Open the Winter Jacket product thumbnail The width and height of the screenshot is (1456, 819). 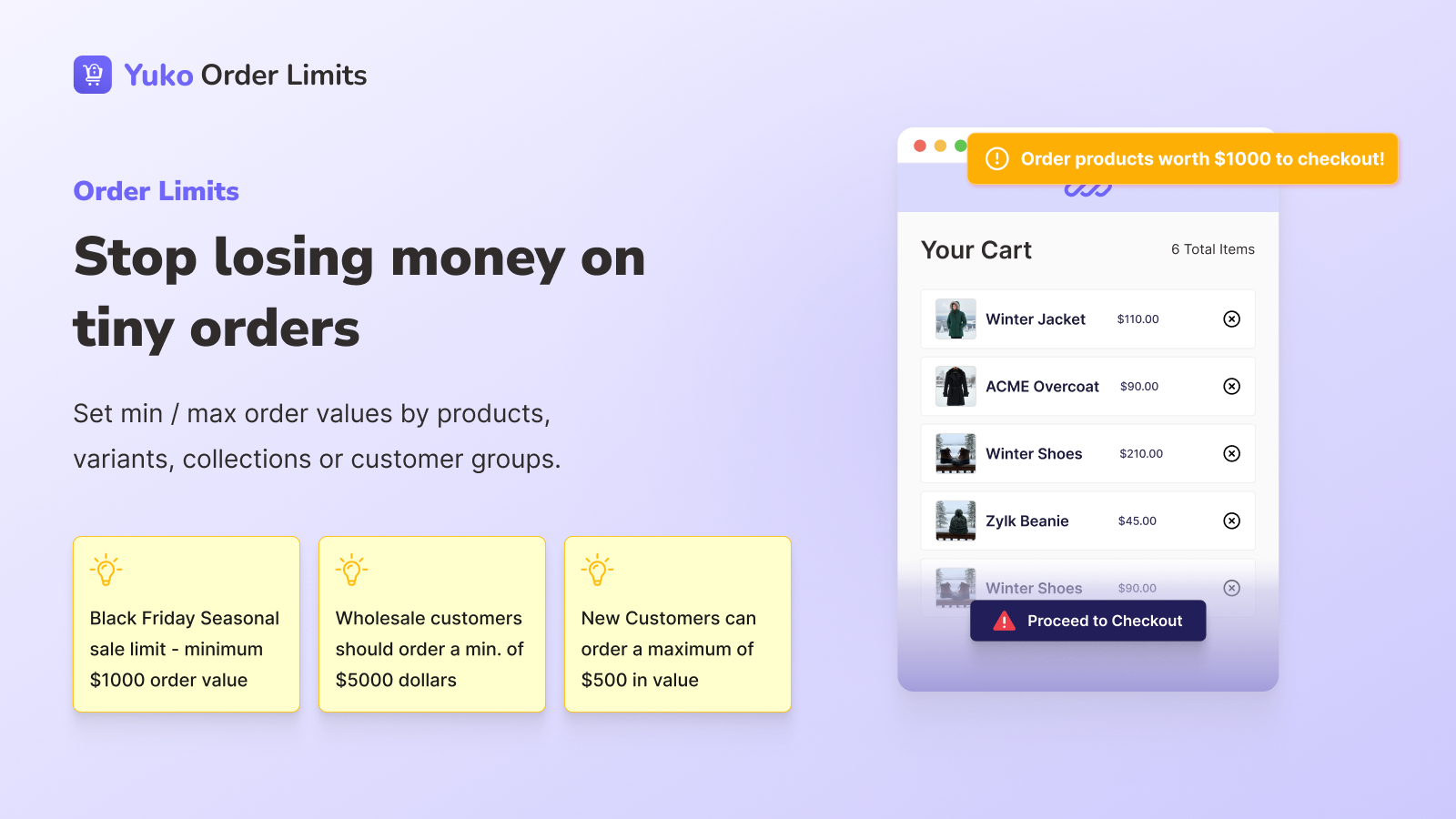pos(955,318)
